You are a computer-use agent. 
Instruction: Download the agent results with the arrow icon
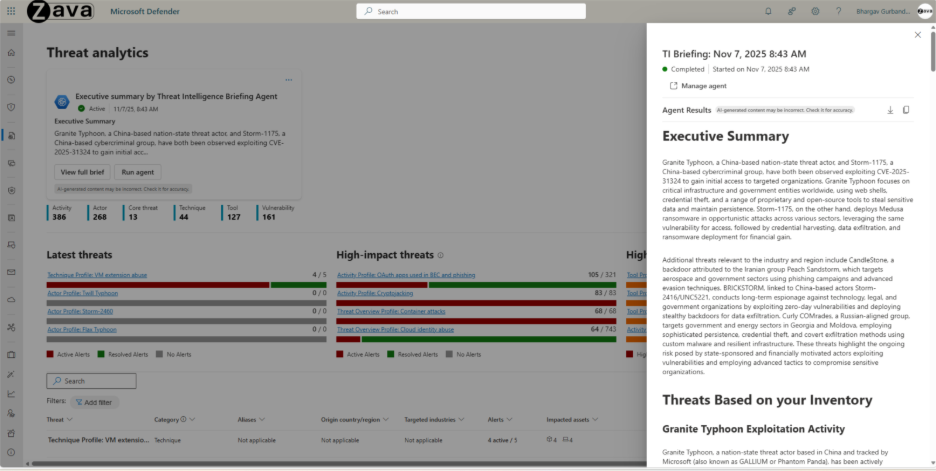tap(890, 110)
